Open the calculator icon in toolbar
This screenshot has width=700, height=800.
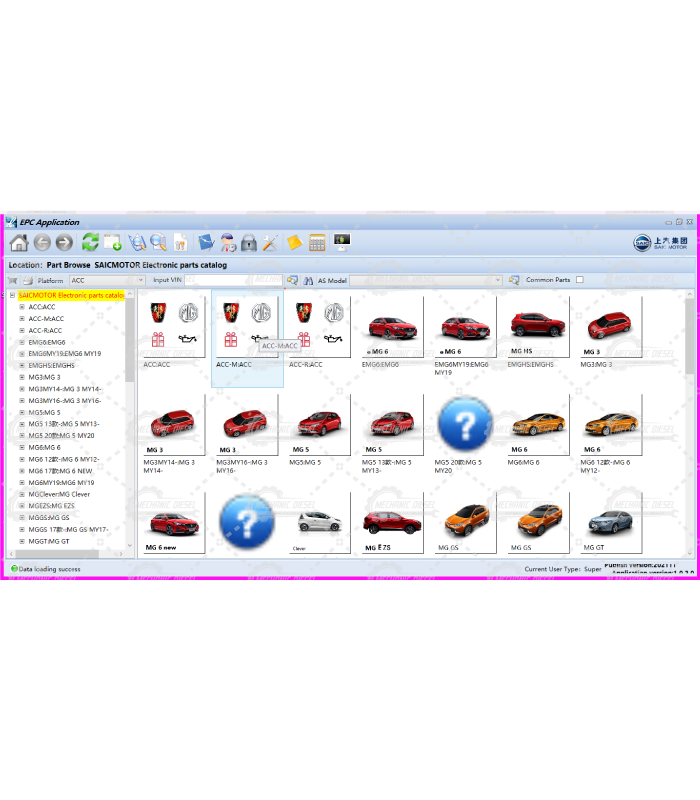click(x=317, y=243)
